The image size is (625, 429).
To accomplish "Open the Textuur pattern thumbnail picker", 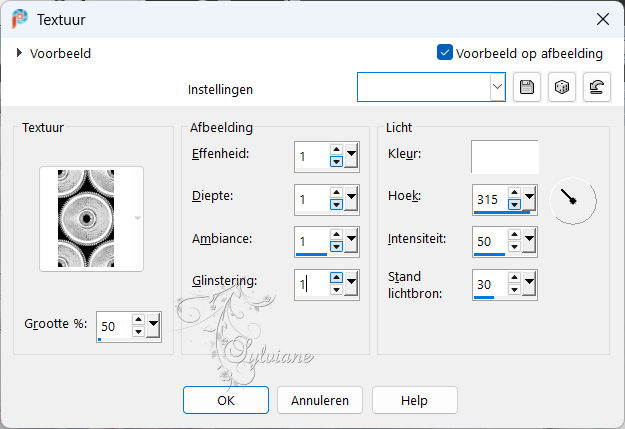I will (91, 218).
